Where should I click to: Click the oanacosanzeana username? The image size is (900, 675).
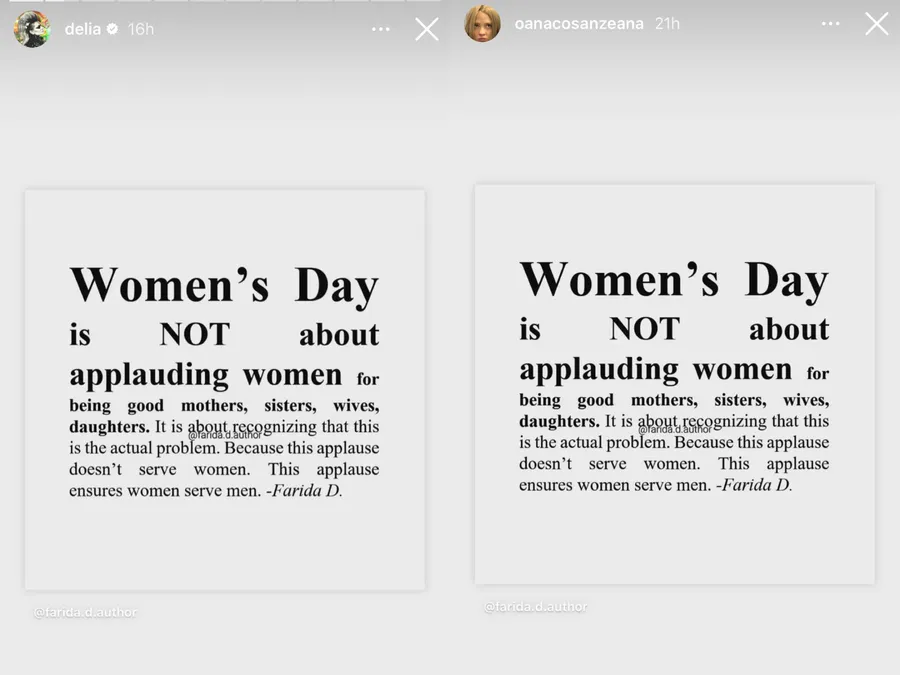579,24
